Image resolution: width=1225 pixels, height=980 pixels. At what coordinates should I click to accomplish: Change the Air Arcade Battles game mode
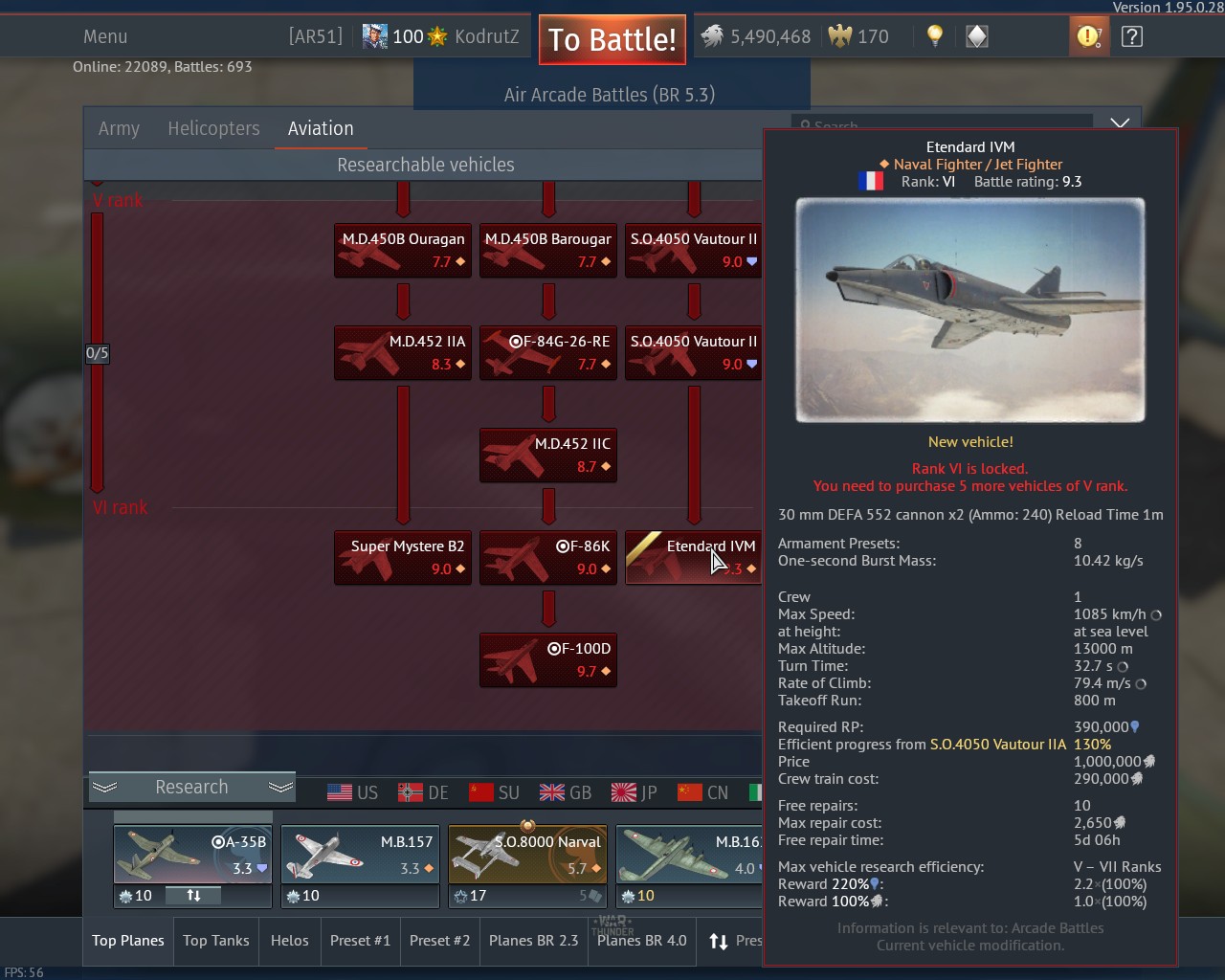(x=610, y=95)
